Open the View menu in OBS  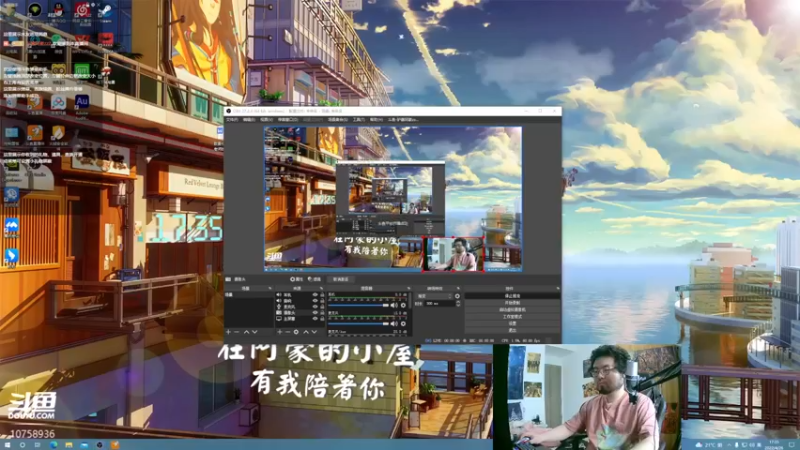266,119
